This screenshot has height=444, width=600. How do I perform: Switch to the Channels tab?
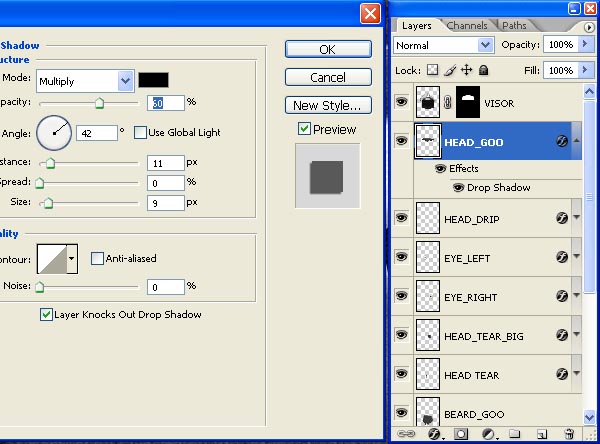(x=467, y=26)
